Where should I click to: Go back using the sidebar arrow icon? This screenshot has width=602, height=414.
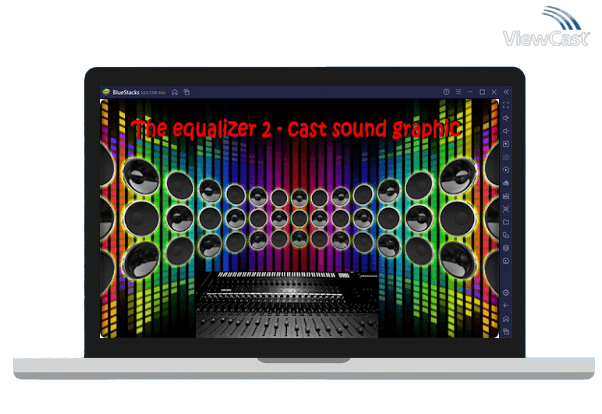coord(506,306)
